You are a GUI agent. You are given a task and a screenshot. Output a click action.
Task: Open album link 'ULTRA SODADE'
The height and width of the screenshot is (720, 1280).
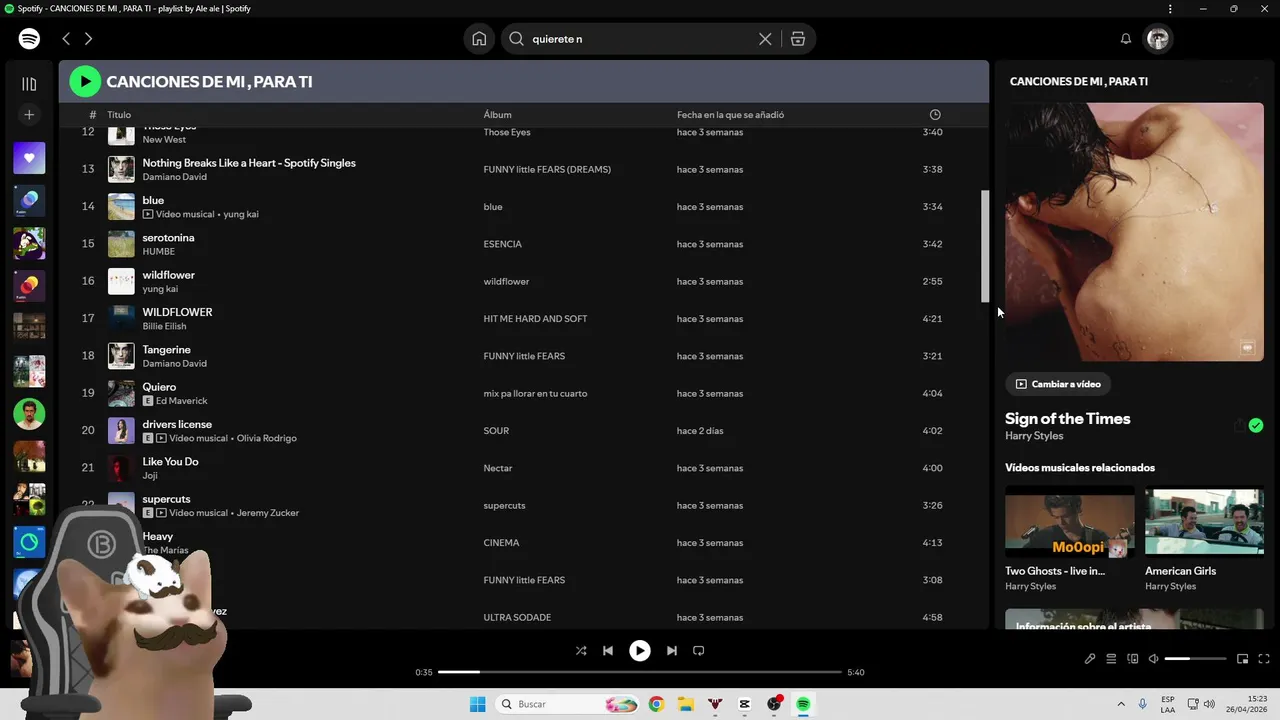517,618
